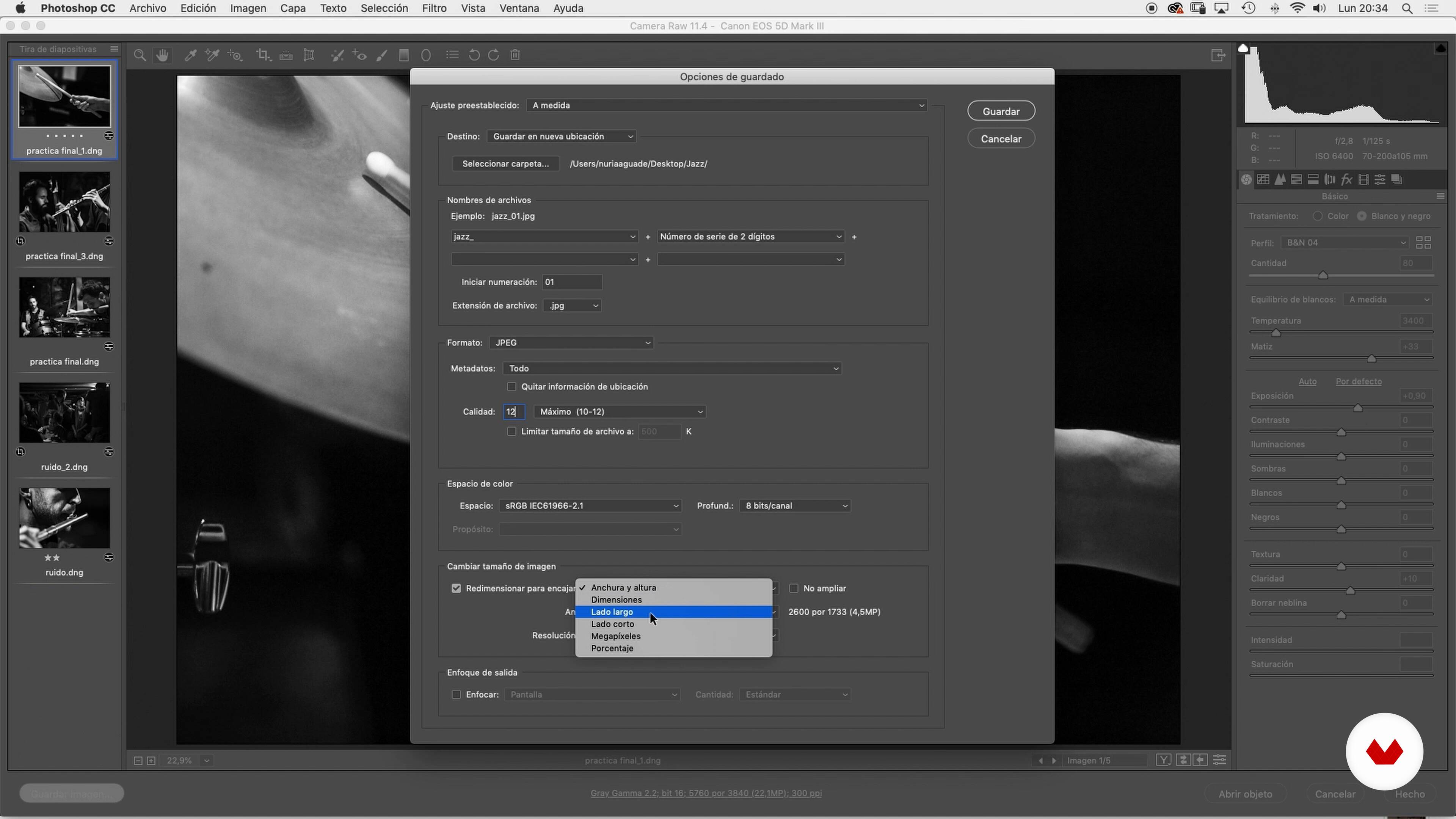Open the Camera Raw preferences list icon
Viewport: 1456px width, 819px height.
(452, 55)
